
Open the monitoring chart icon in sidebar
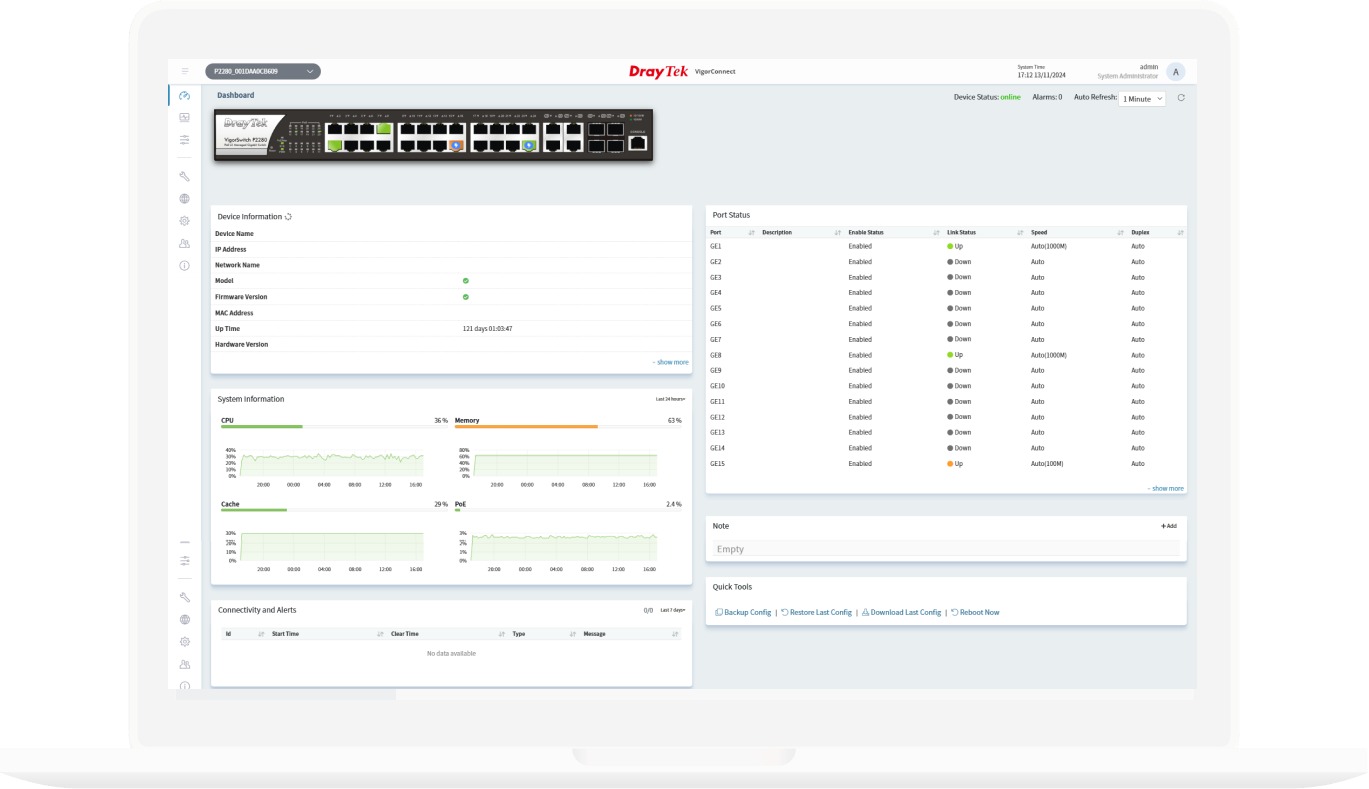(x=184, y=118)
